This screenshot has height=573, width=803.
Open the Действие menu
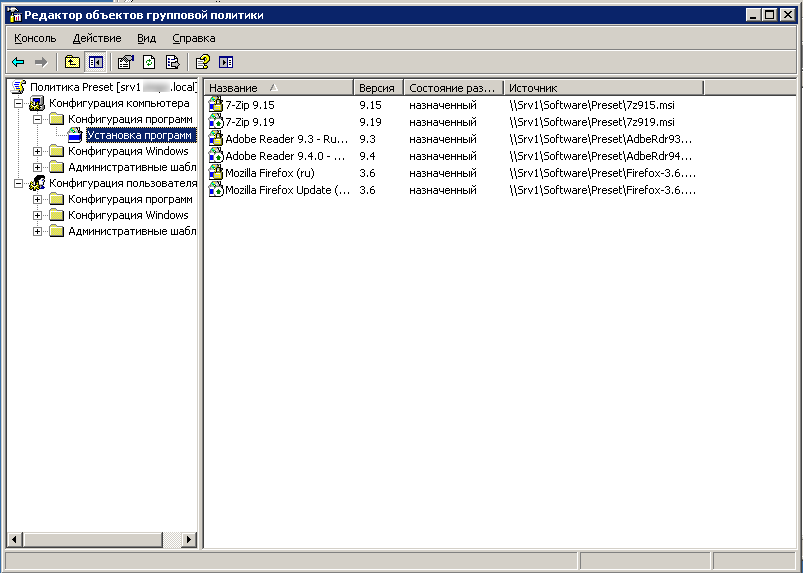pyautogui.click(x=96, y=38)
